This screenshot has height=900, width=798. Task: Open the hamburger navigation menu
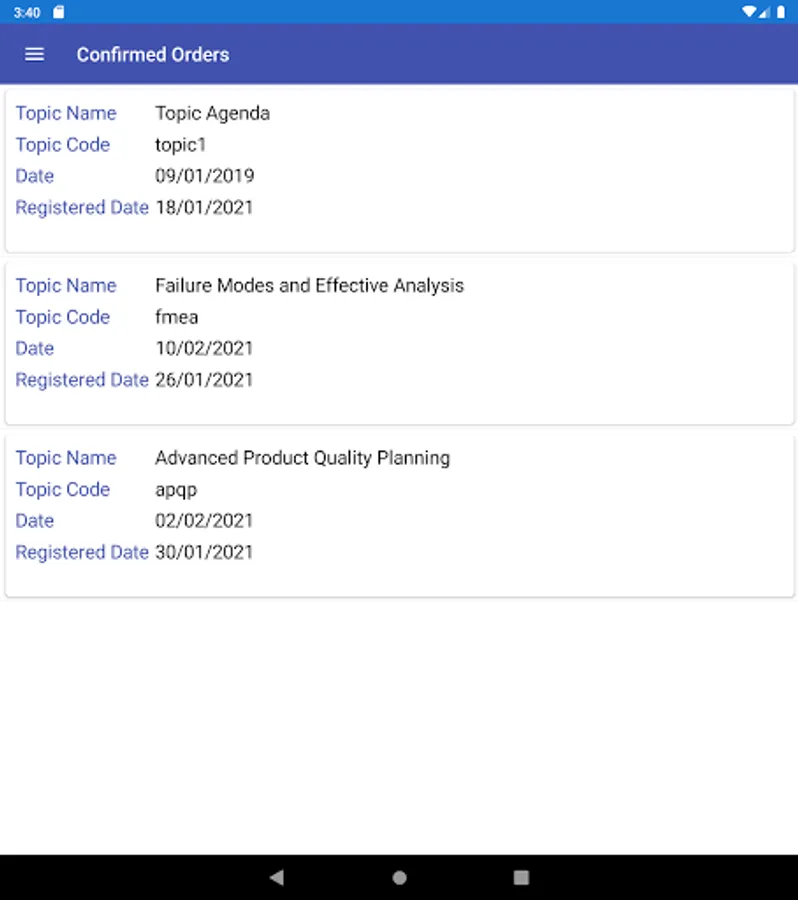click(34, 54)
